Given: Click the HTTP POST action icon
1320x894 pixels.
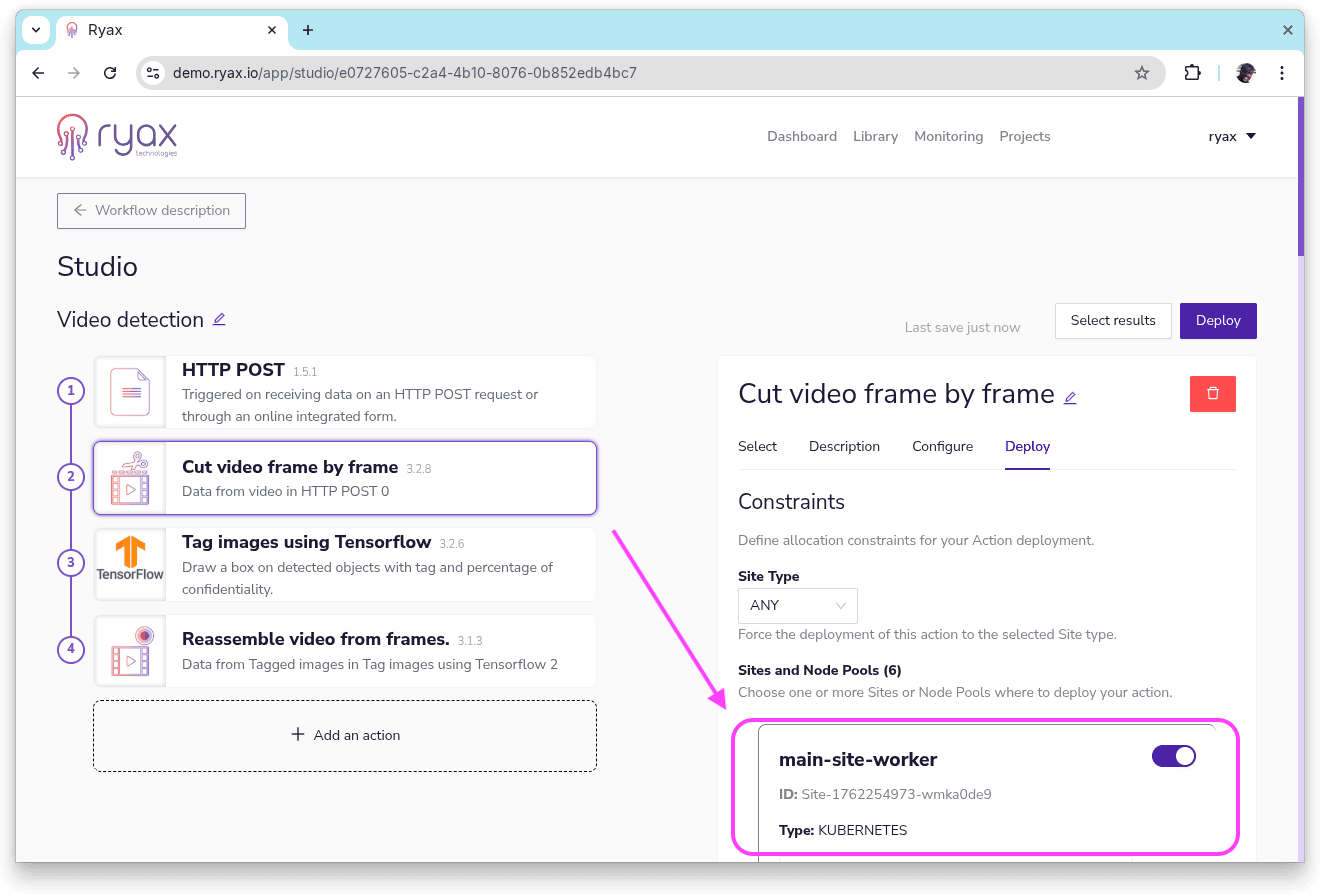Looking at the screenshot, I should [x=130, y=392].
